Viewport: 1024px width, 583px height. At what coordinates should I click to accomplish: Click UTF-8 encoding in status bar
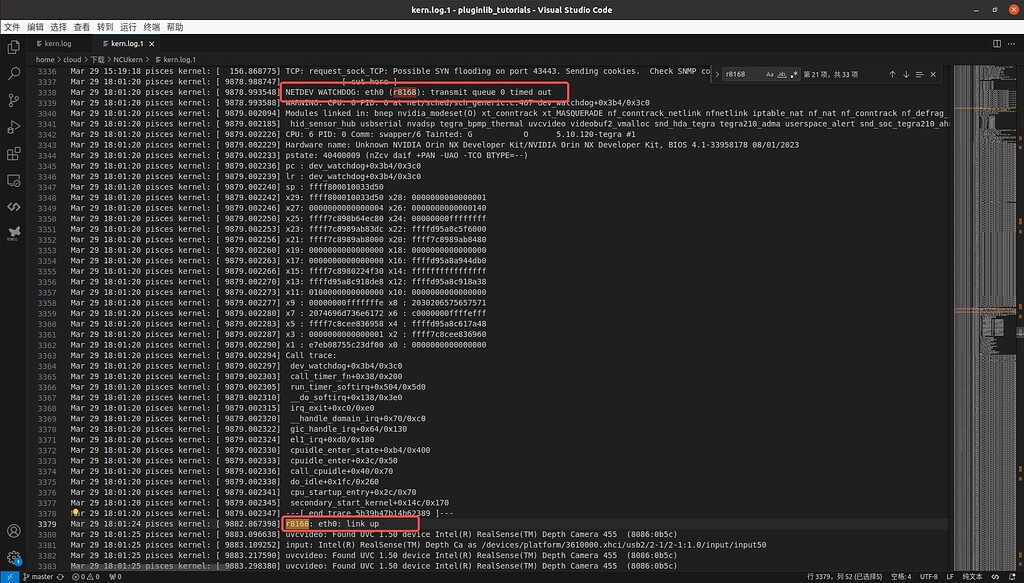pos(931,576)
